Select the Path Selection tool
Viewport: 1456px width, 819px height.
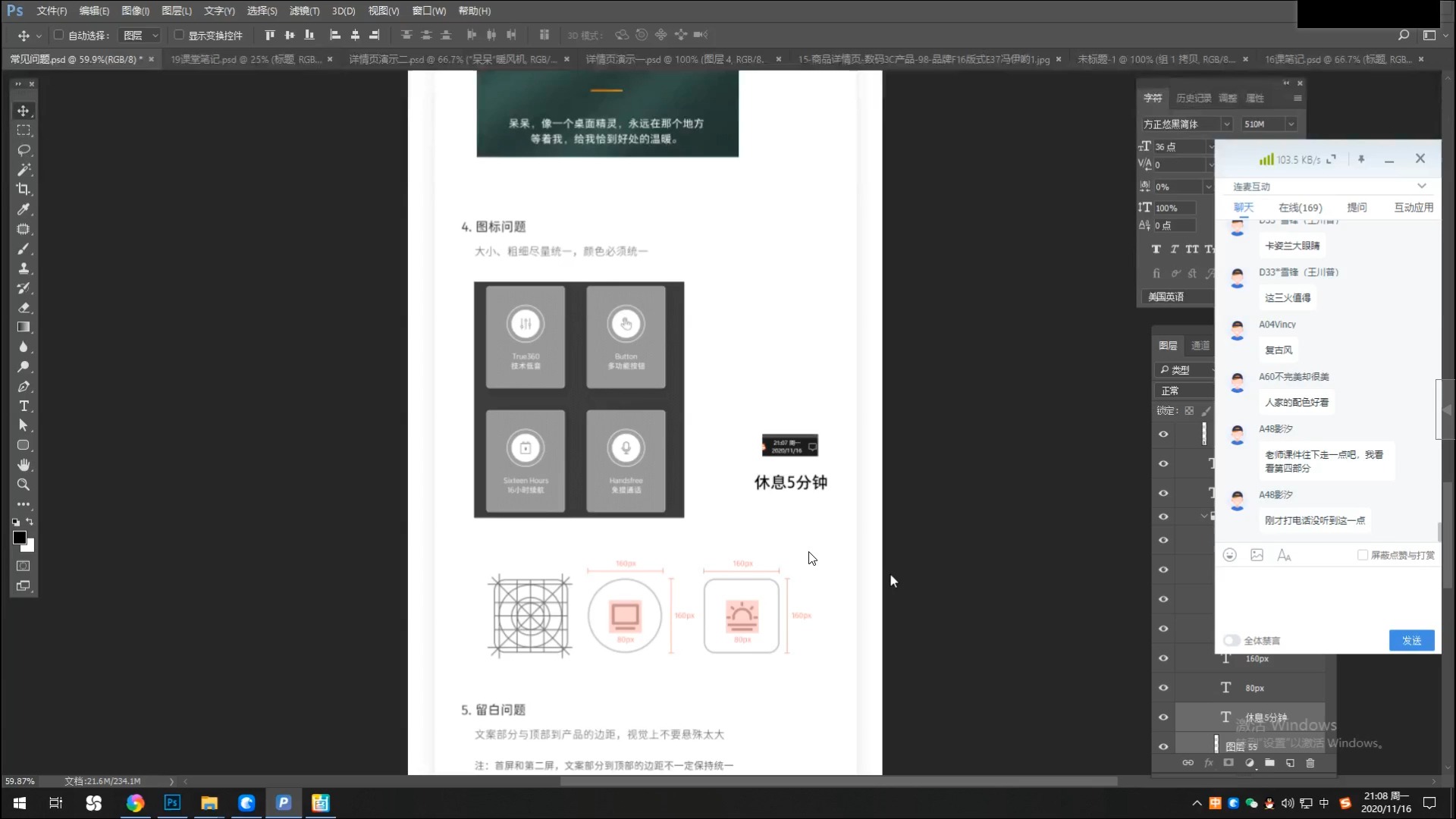24,425
